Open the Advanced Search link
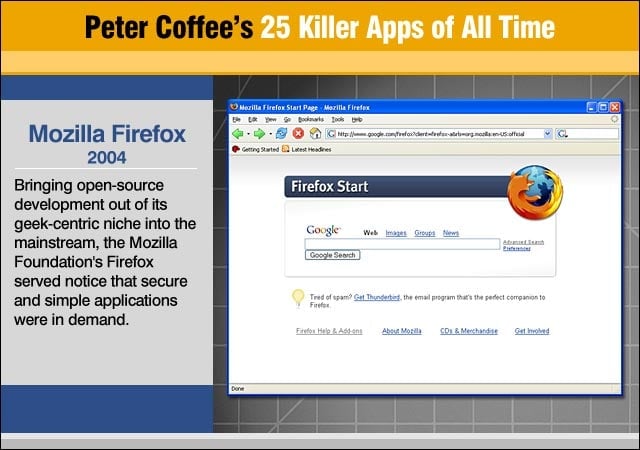640x450 pixels. pyautogui.click(x=523, y=242)
